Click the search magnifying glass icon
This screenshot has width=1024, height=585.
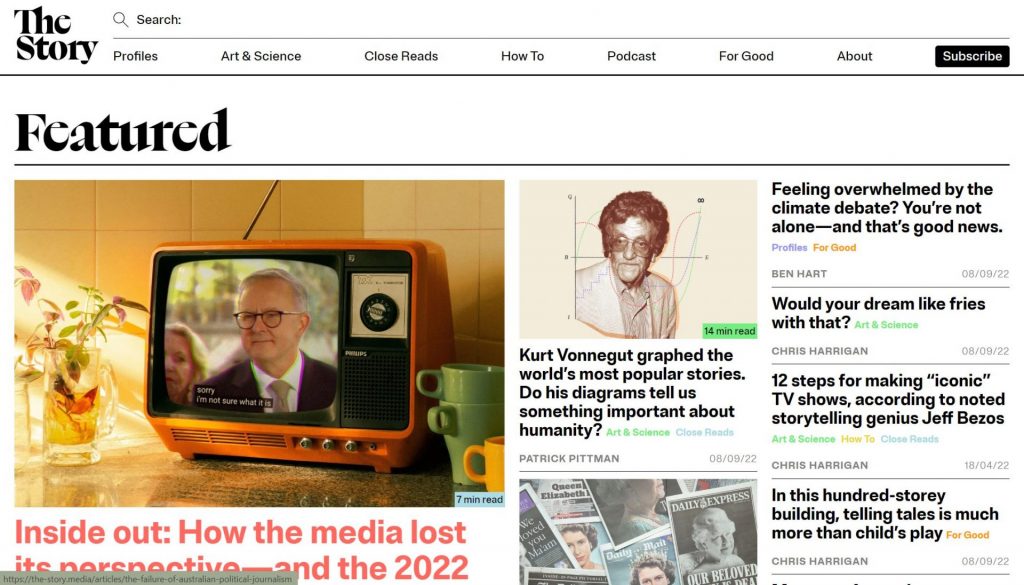pos(120,20)
